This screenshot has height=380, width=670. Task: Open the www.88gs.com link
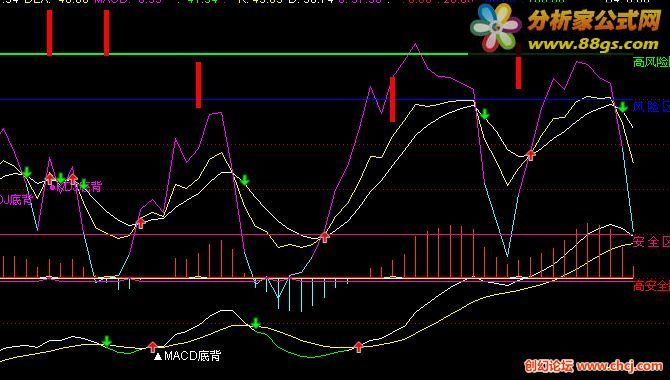point(594,44)
